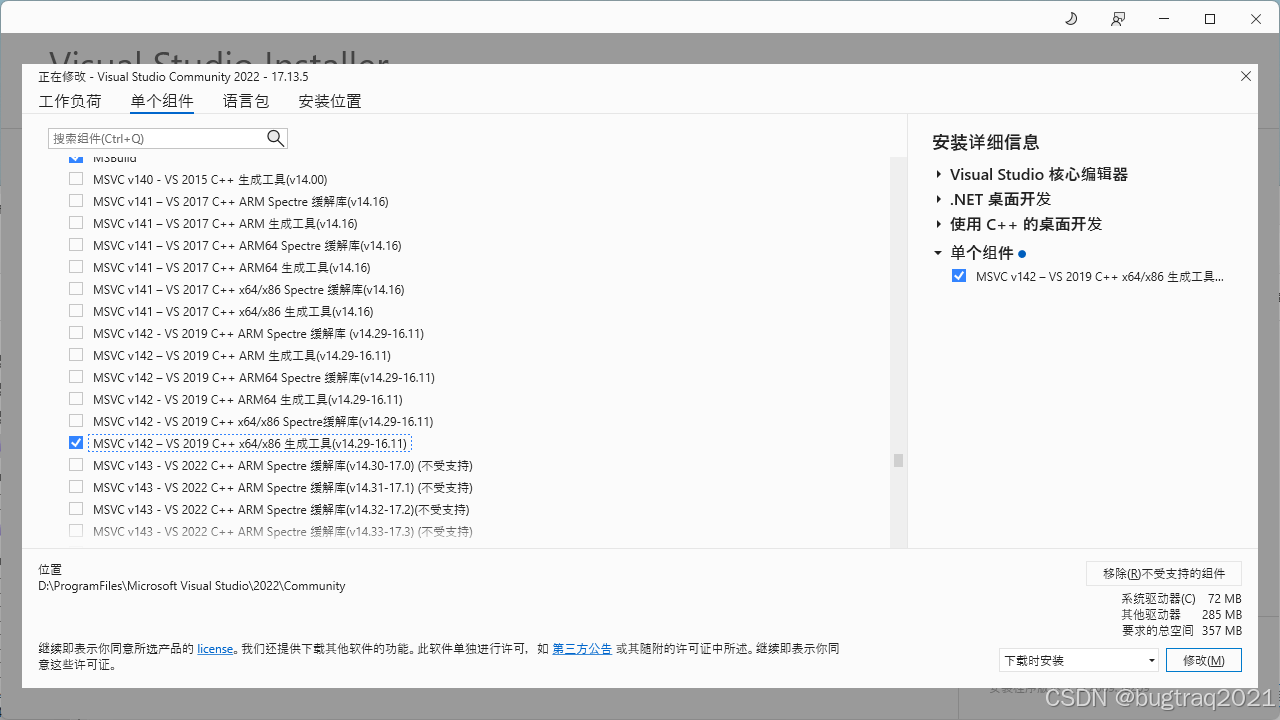Check MSVC v141 VS 2017 ARM64 Spectre library
The image size is (1280, 720).
(x=76, y=246)
